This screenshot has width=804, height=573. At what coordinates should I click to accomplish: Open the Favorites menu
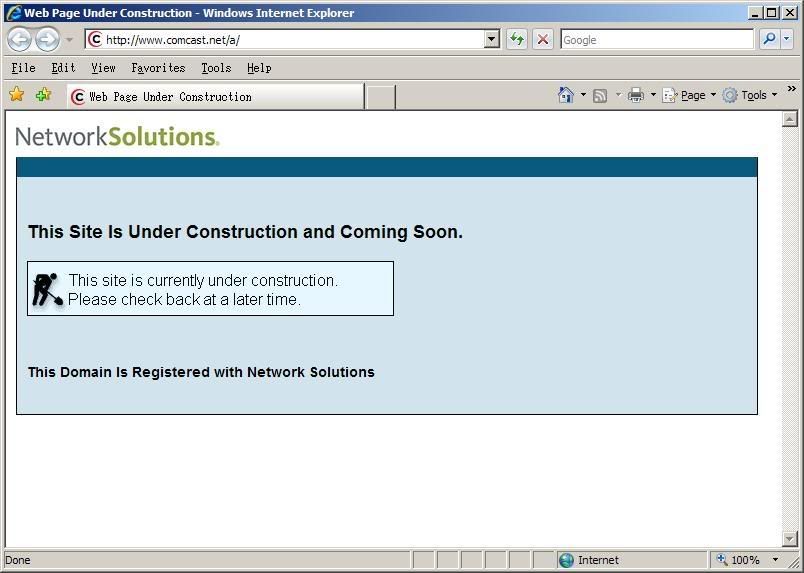pyautogui.click(x=158, y=68)
